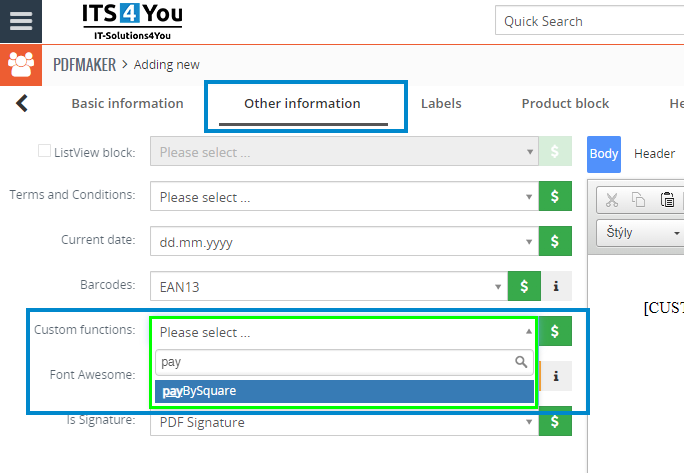Click the Cut icon in editor toolbar
Image resolution: width=684 pixels, height=473 pixels.
click(612, 199)
